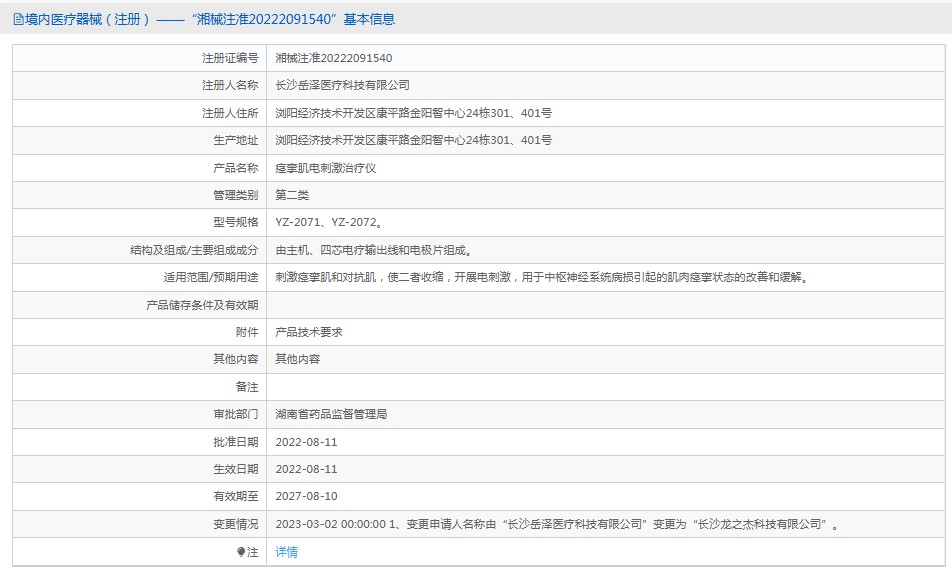This screenshot has height=570, width=952.
Task: Click the 第二类 management category value
Action: (x=292, y=195)
